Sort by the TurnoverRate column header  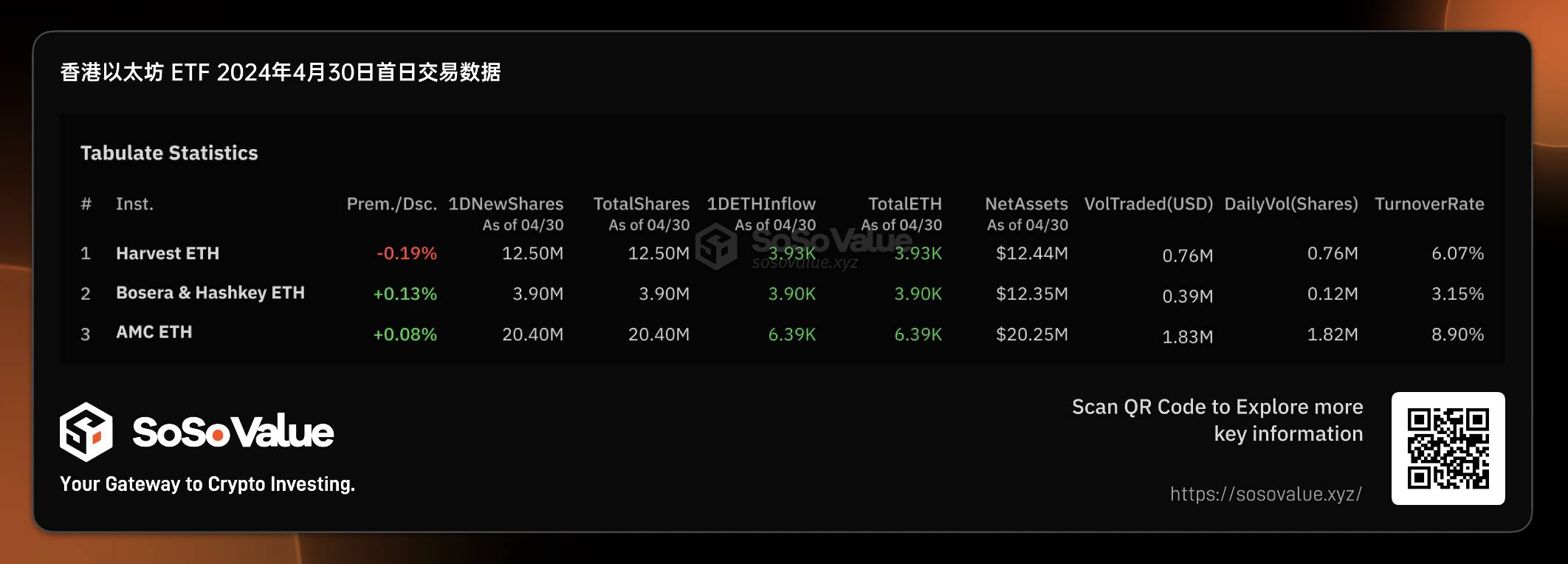coord(1428,204)
